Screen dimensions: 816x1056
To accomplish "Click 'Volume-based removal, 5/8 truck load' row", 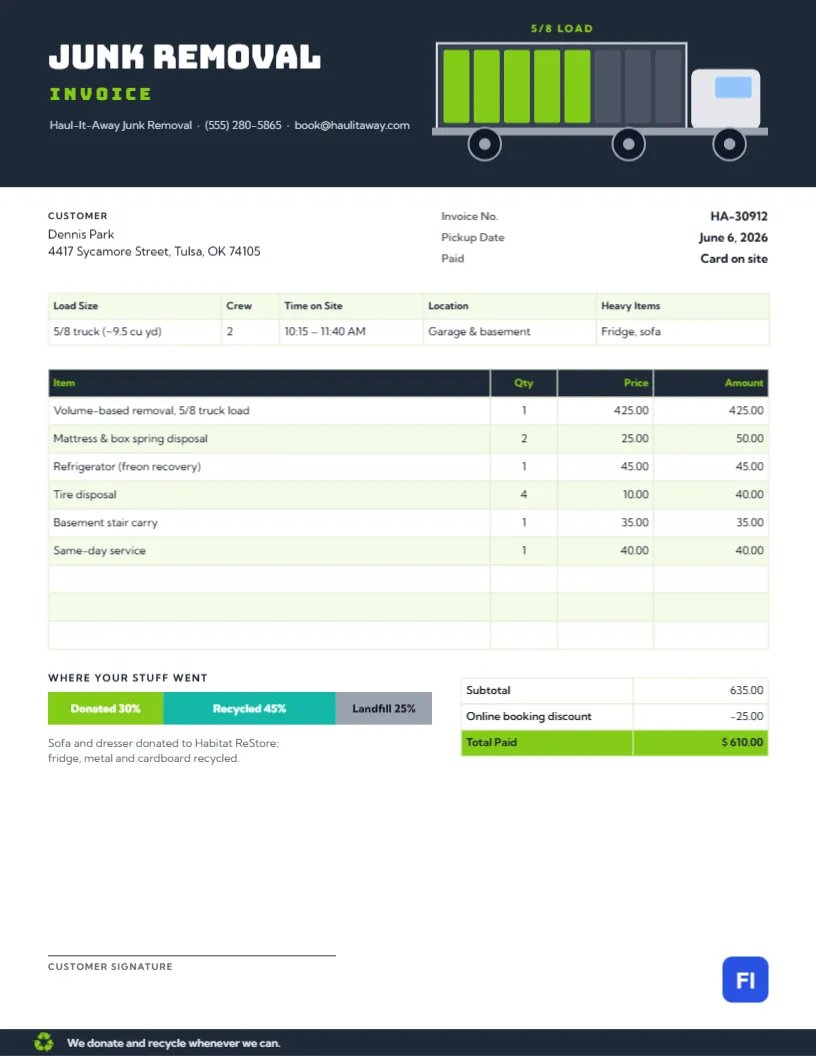I will 408,410.
